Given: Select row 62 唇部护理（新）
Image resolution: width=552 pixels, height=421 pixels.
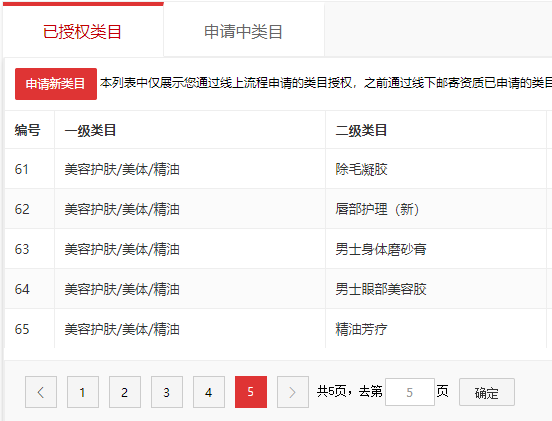Looking at the screenshot, I should point(377,209).
